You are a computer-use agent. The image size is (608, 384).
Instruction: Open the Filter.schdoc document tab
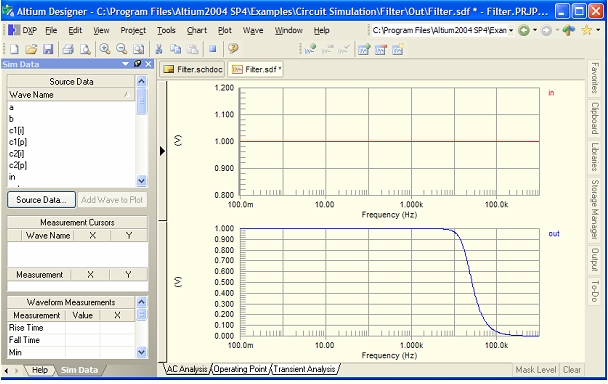pos(193,69)
